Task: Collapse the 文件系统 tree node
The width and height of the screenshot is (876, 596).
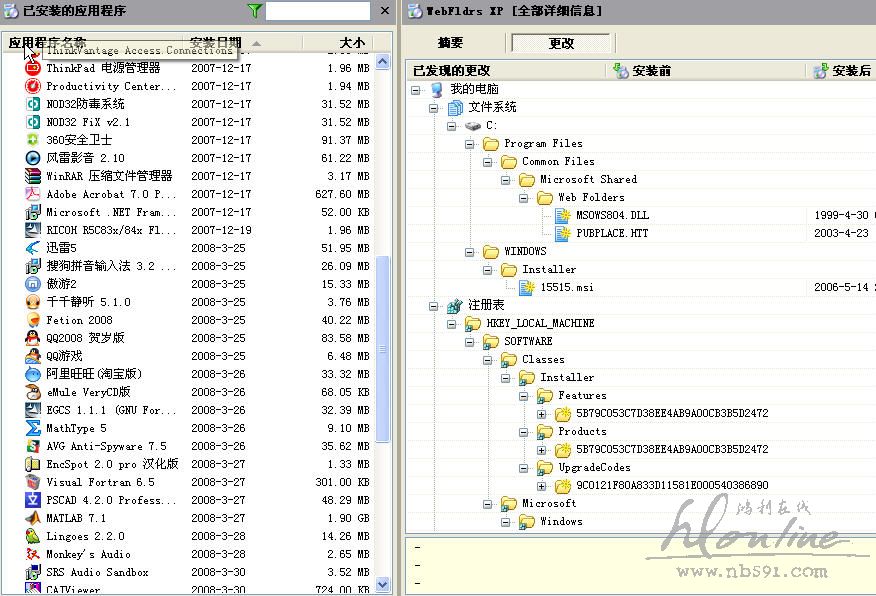Action: click(x=434, y=108)
